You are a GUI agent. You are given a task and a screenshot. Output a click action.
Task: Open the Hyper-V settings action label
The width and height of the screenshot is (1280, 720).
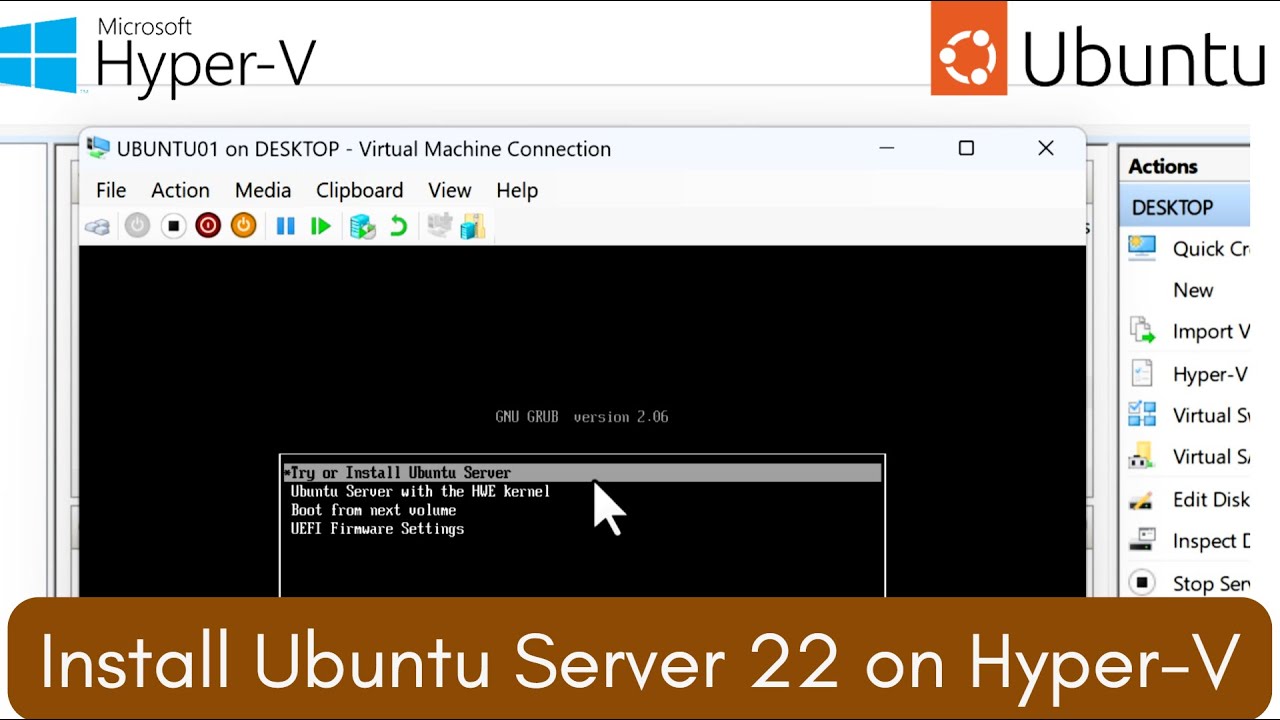[x=1211, y=374]
